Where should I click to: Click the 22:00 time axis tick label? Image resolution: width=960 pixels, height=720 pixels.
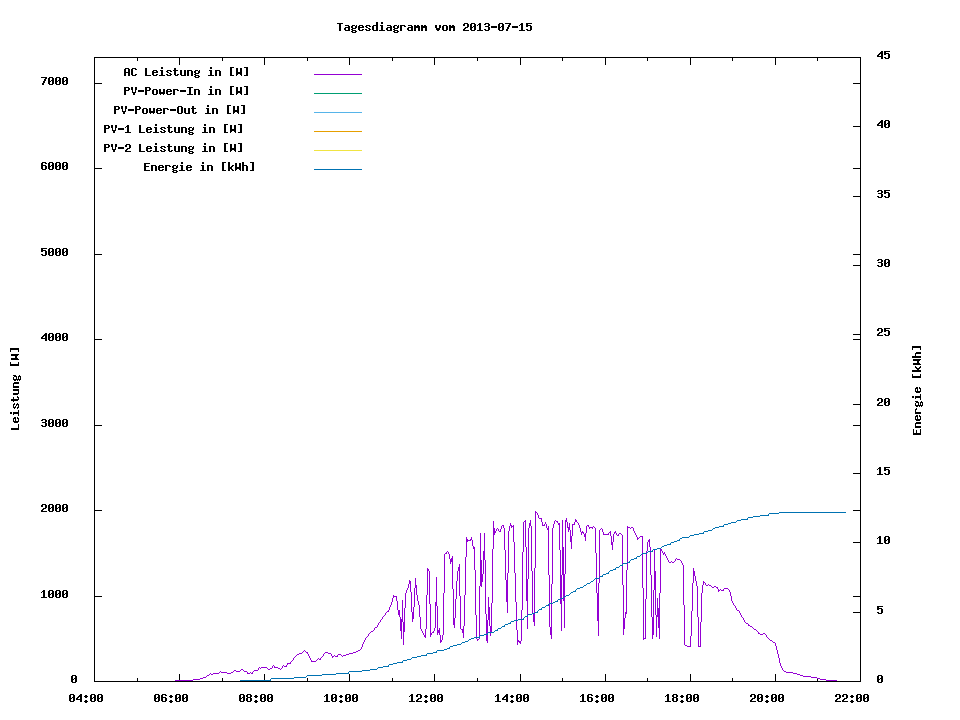[853, 698]
